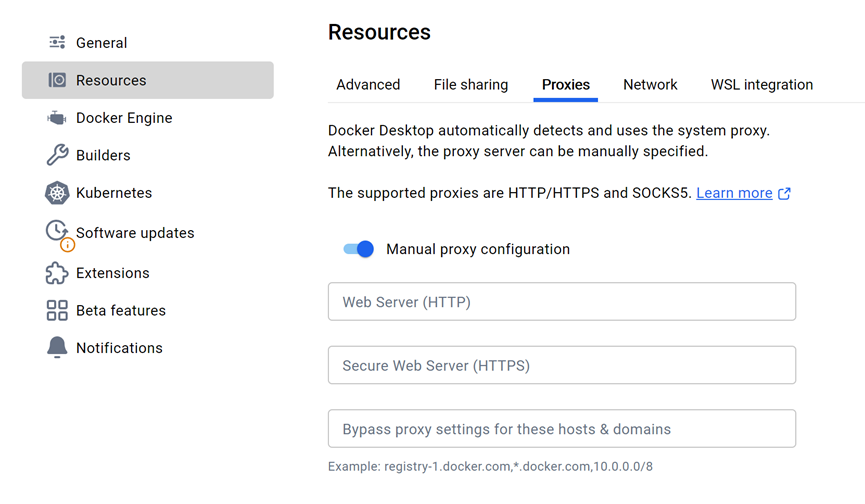Click the Software updates clock icon
This screenshot has height=504, width=865.
[x=57, y=230]
